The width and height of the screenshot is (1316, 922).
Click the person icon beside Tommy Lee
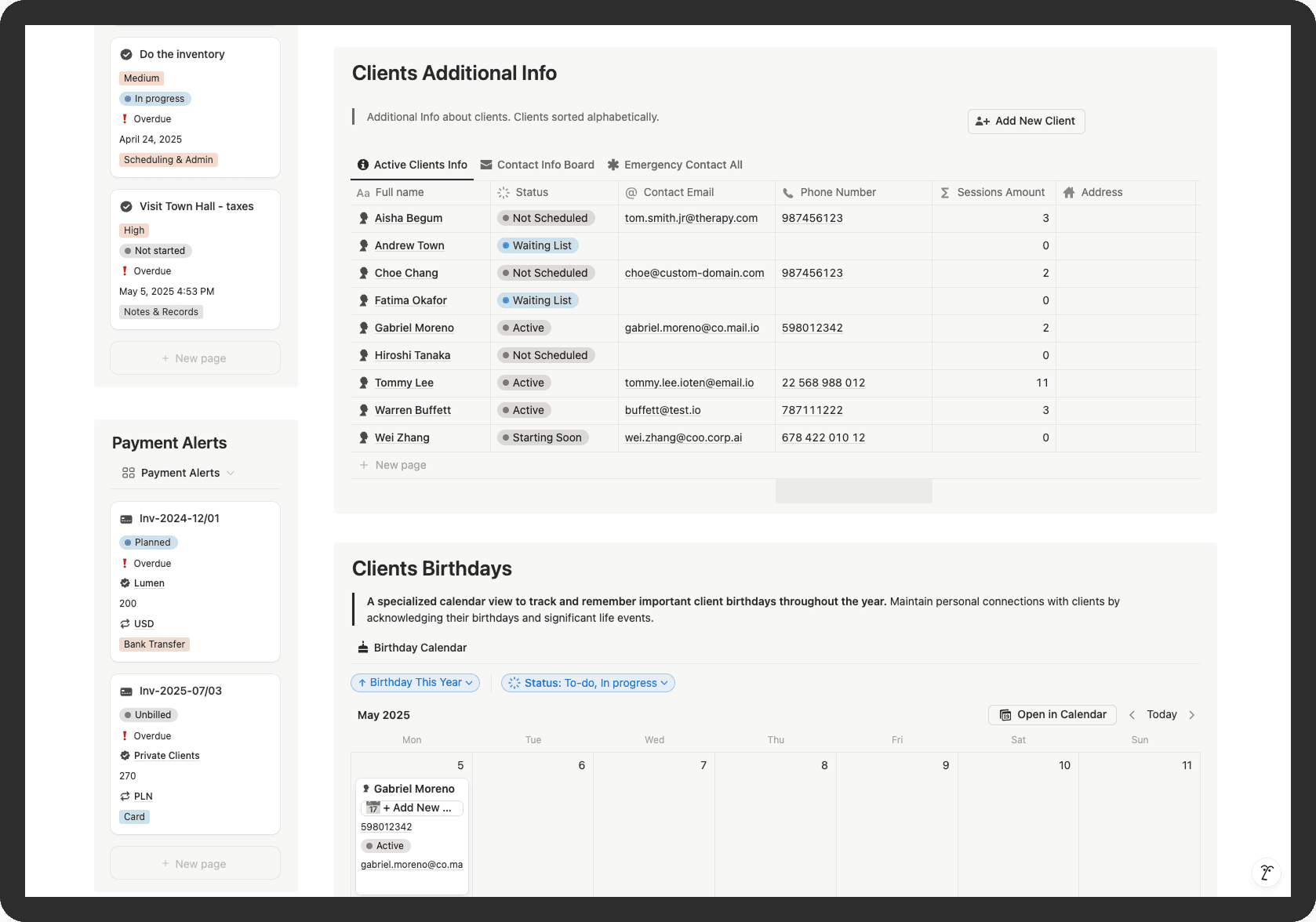(x=364, y=383)
